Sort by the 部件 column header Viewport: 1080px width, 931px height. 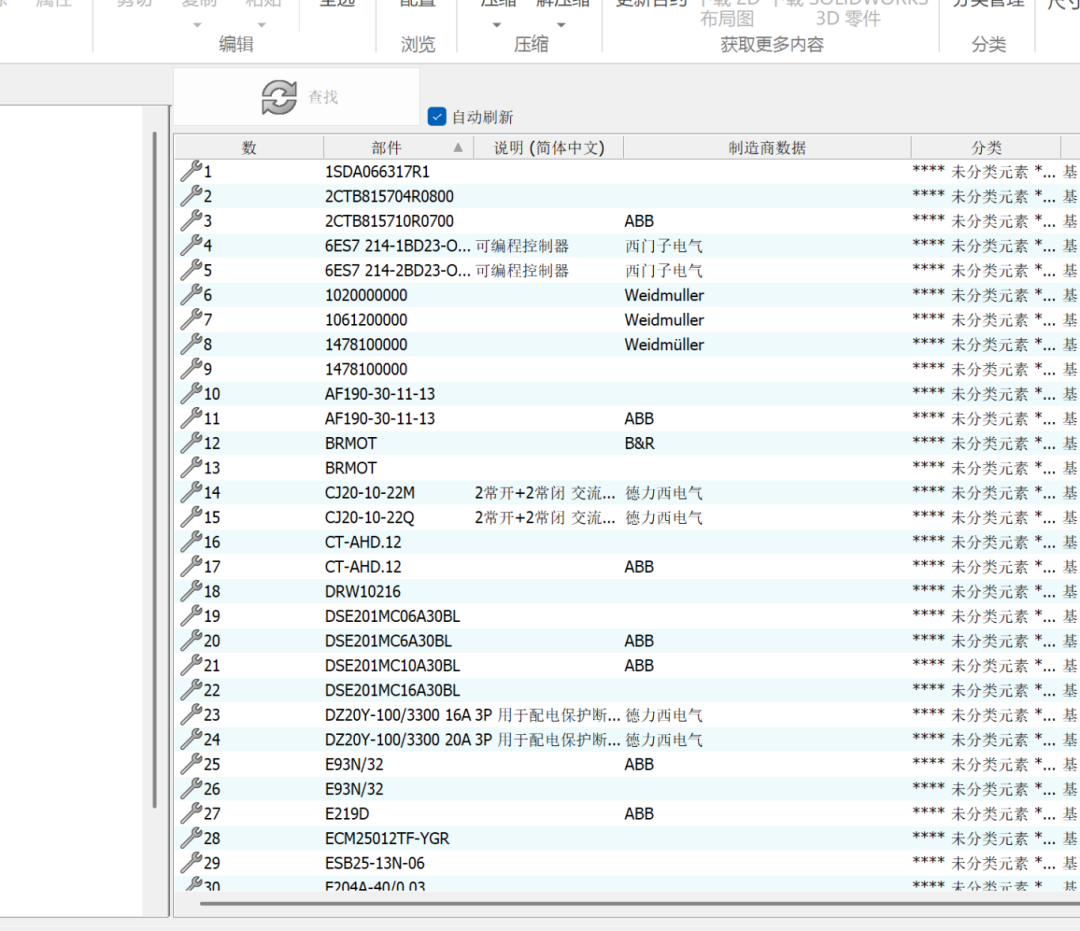click(x=387, y=147)
